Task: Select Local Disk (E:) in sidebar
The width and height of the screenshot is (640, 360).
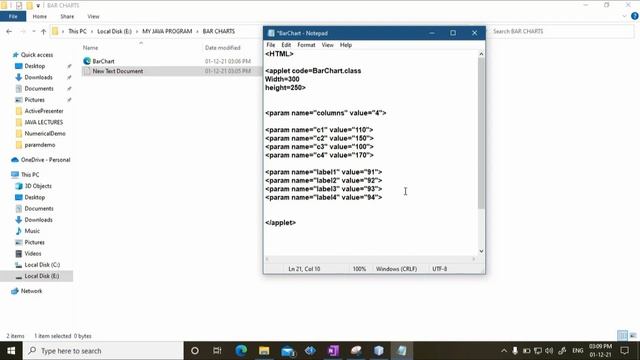Action: pyautogui.click(x=41, y=276)
